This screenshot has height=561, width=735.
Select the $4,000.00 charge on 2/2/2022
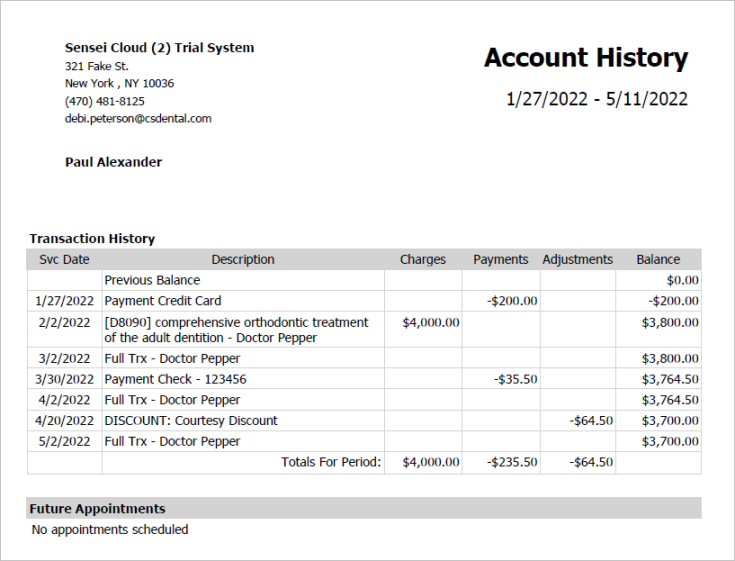click(x=431, y=322)
